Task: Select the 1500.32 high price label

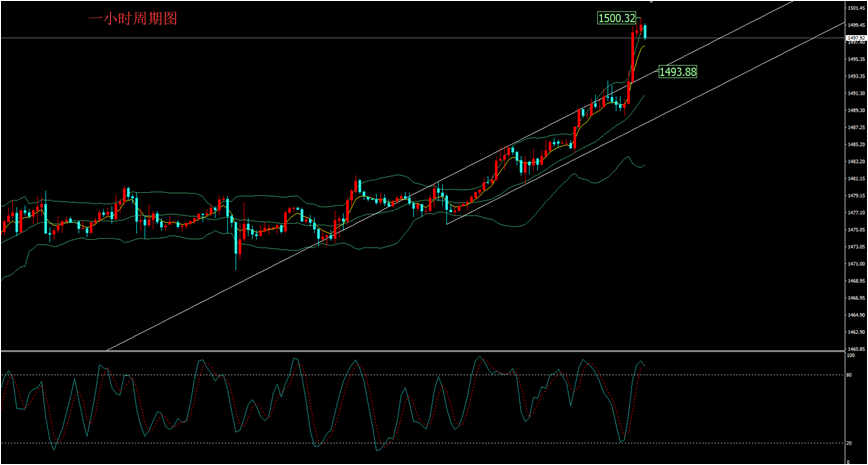Action: 617,18
